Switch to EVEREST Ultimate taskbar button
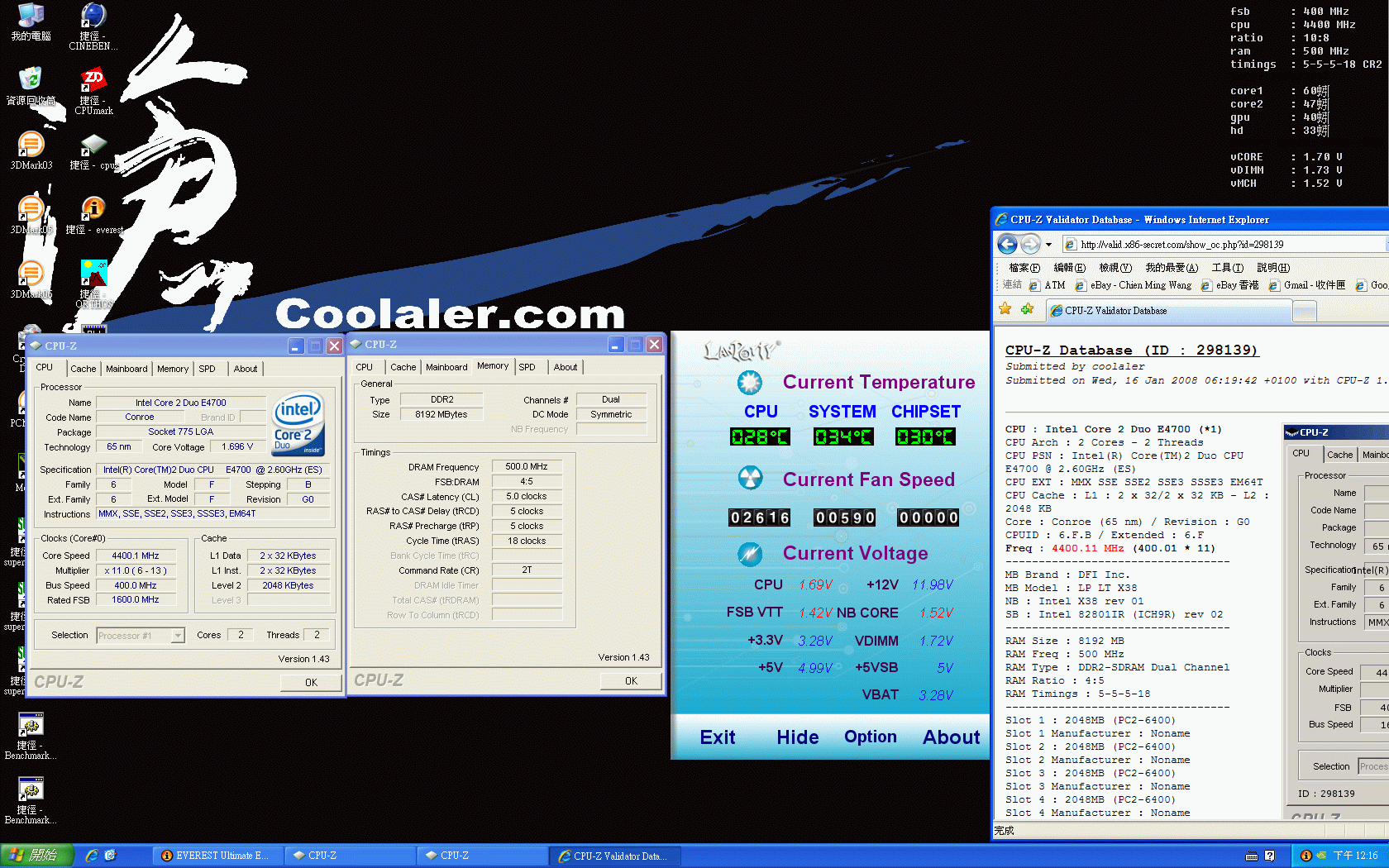This screenshot has height=868, width=1389. 216,856
